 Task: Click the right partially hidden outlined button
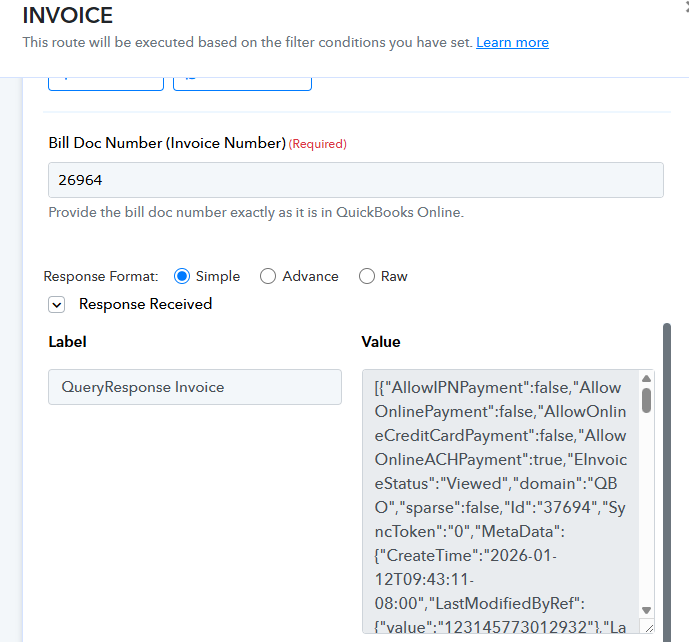242,83
